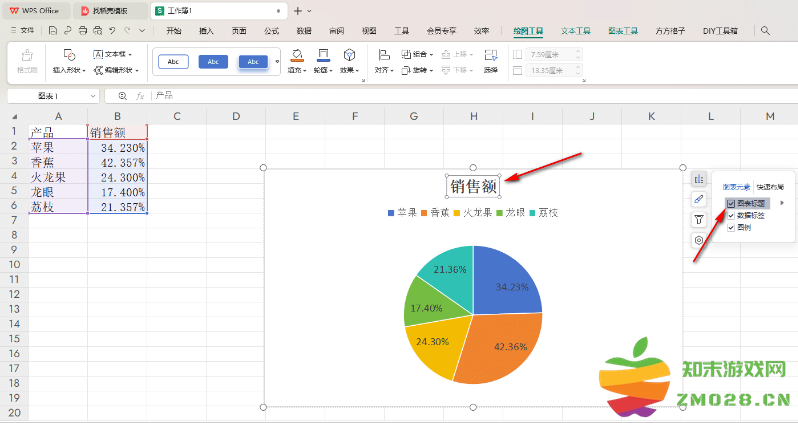
Task: Open the 插入形状 insert shape dropdown
Action: 70,71
